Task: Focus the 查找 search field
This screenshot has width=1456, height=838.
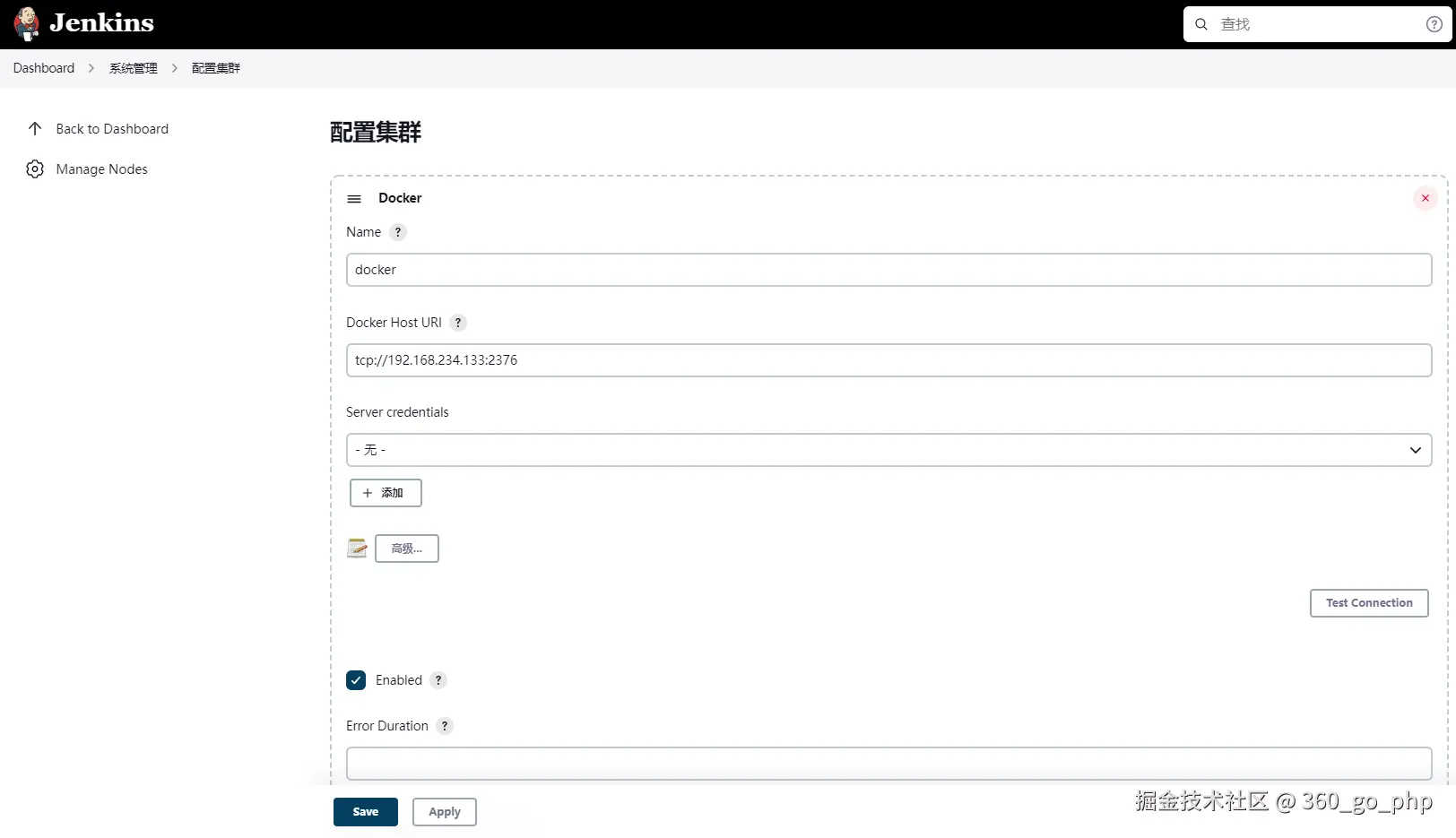Action: pyautogui.click(x=1317, y=24)
